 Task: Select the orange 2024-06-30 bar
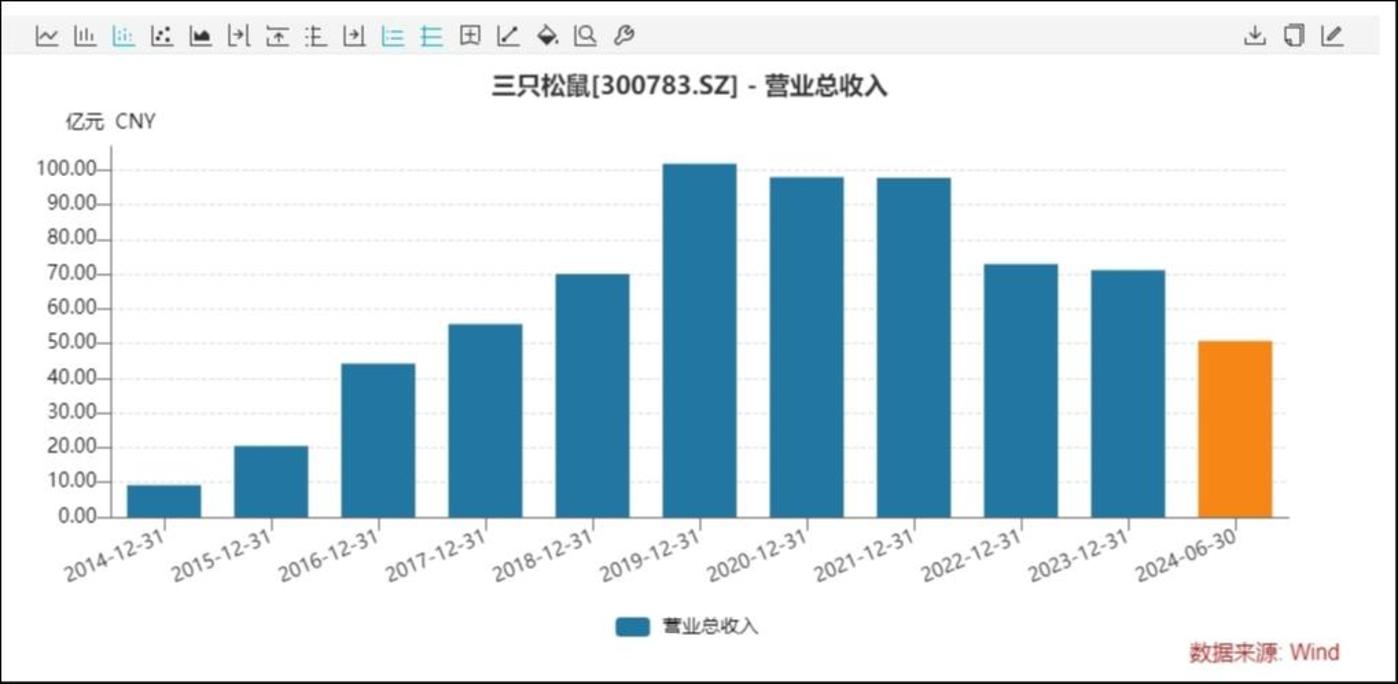pos(1235,429)
